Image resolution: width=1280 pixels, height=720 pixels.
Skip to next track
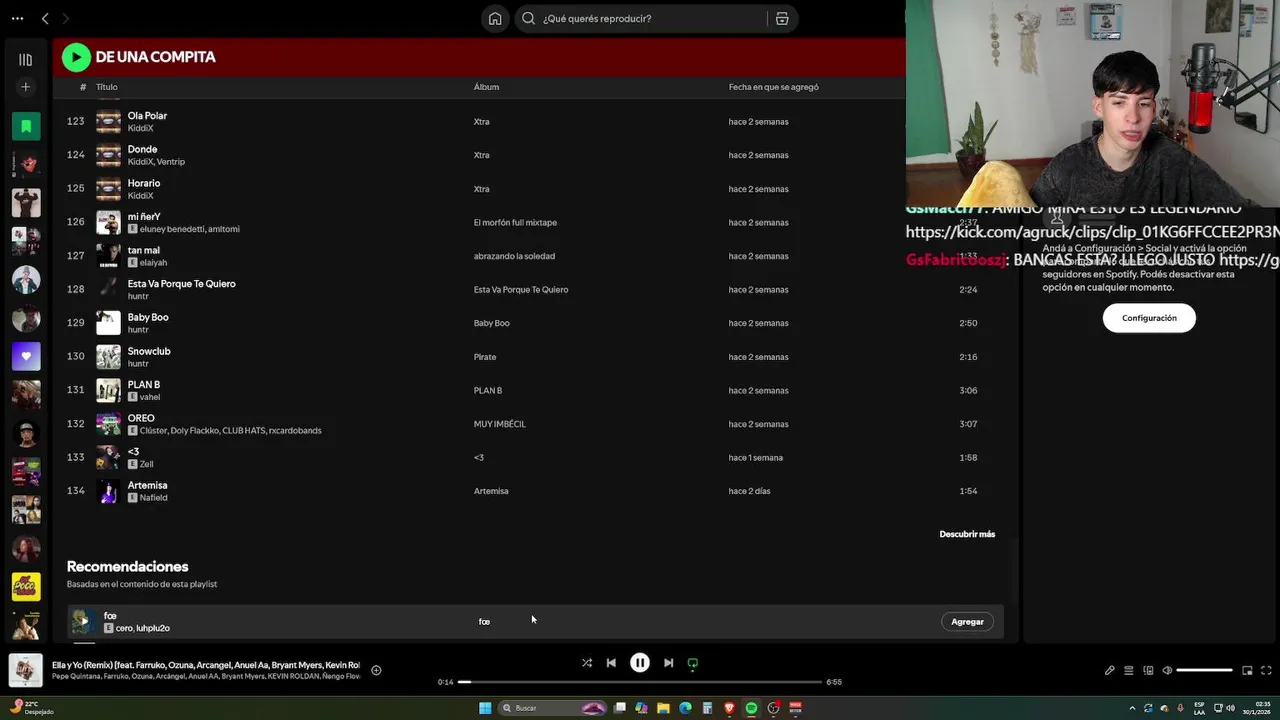pyautogui.click(x=669, y=663)
